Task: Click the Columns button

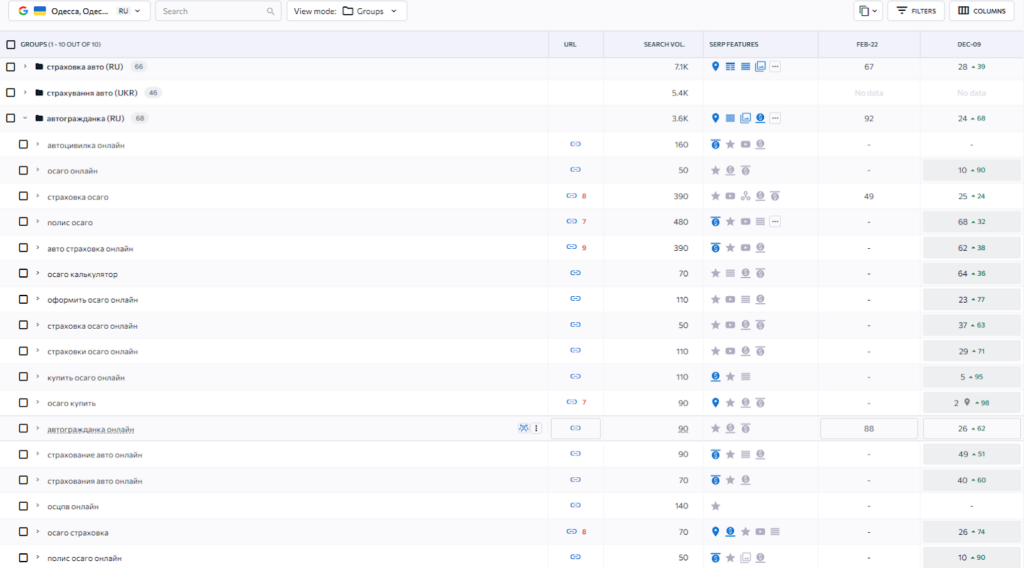Action: tap(981, 11)
